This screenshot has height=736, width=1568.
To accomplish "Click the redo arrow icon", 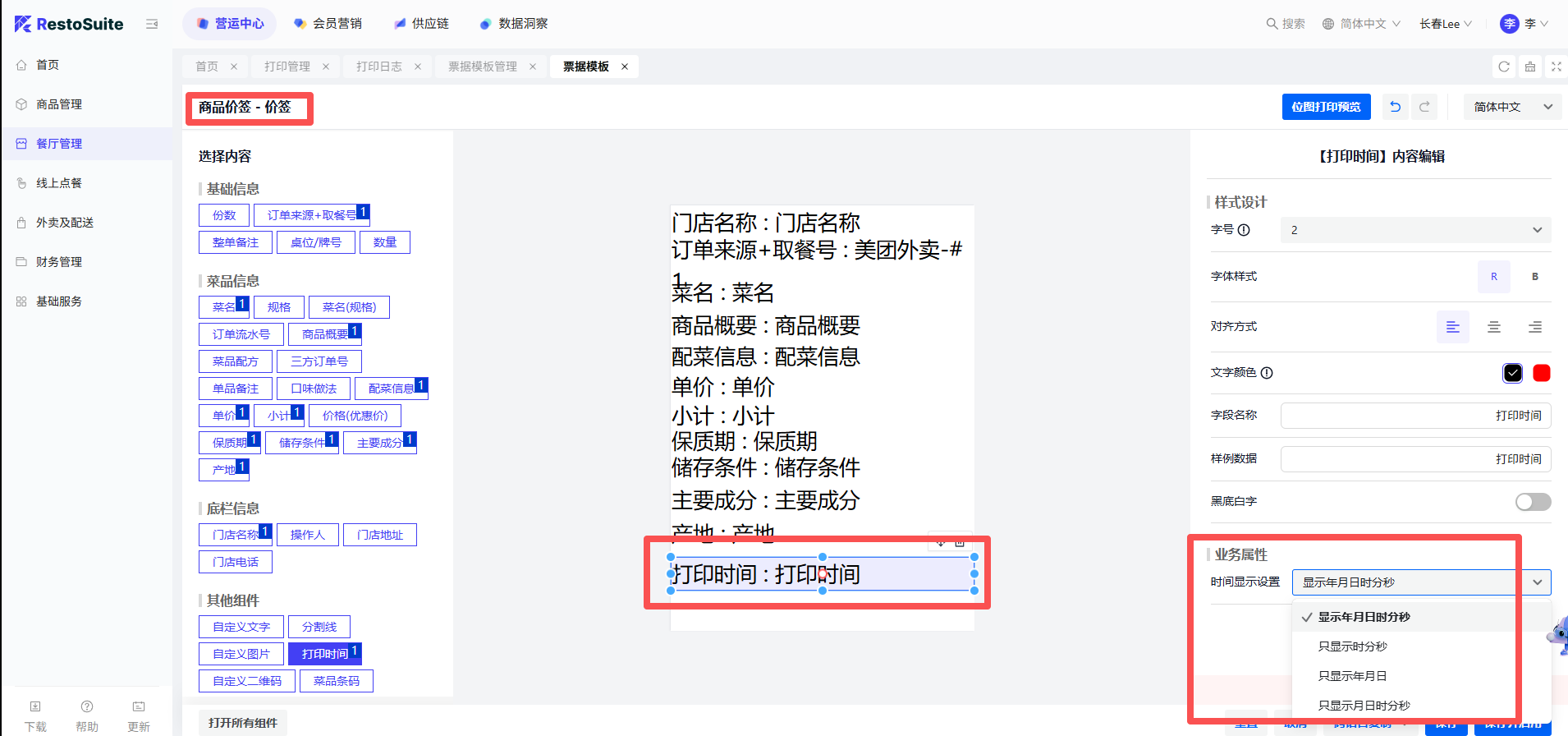I will (x=1424, y=107).
